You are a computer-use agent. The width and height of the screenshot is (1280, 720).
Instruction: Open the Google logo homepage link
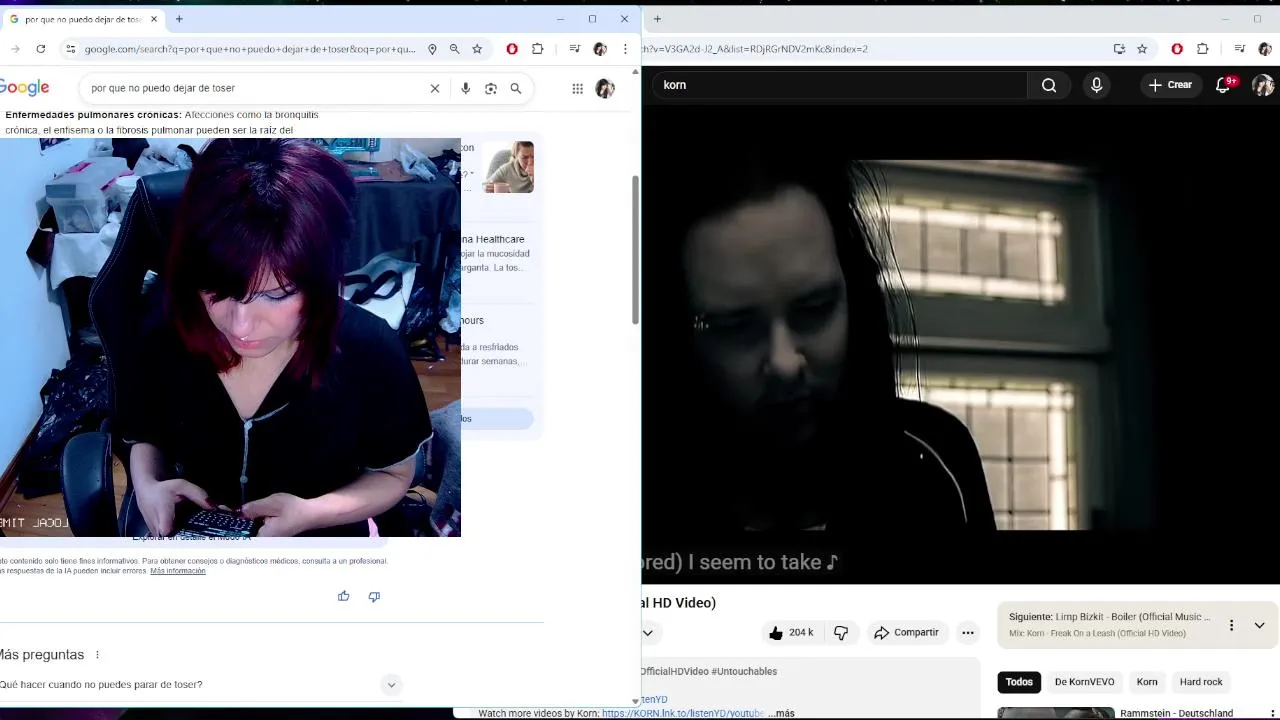[25, 88]
